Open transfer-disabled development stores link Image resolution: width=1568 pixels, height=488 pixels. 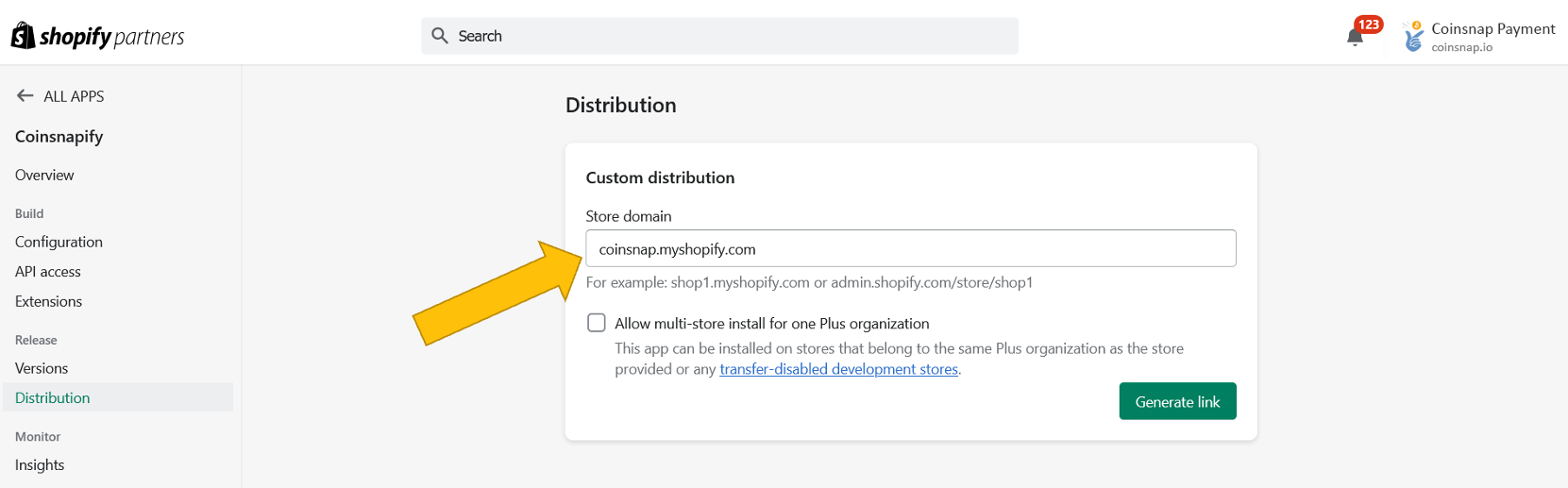838,369
